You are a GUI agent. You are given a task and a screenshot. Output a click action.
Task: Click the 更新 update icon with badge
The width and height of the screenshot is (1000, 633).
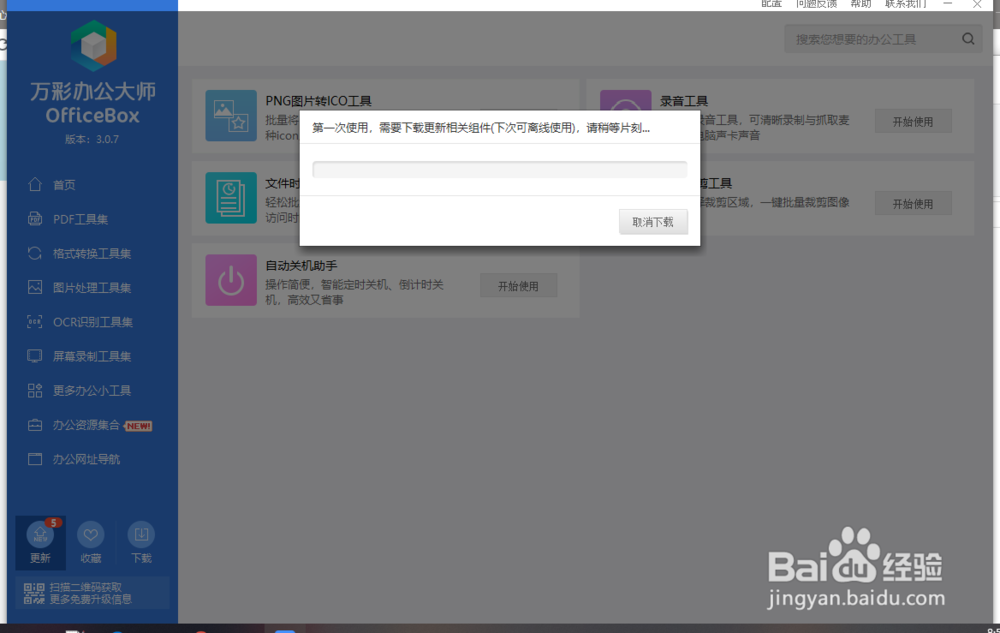click(40, 535)
